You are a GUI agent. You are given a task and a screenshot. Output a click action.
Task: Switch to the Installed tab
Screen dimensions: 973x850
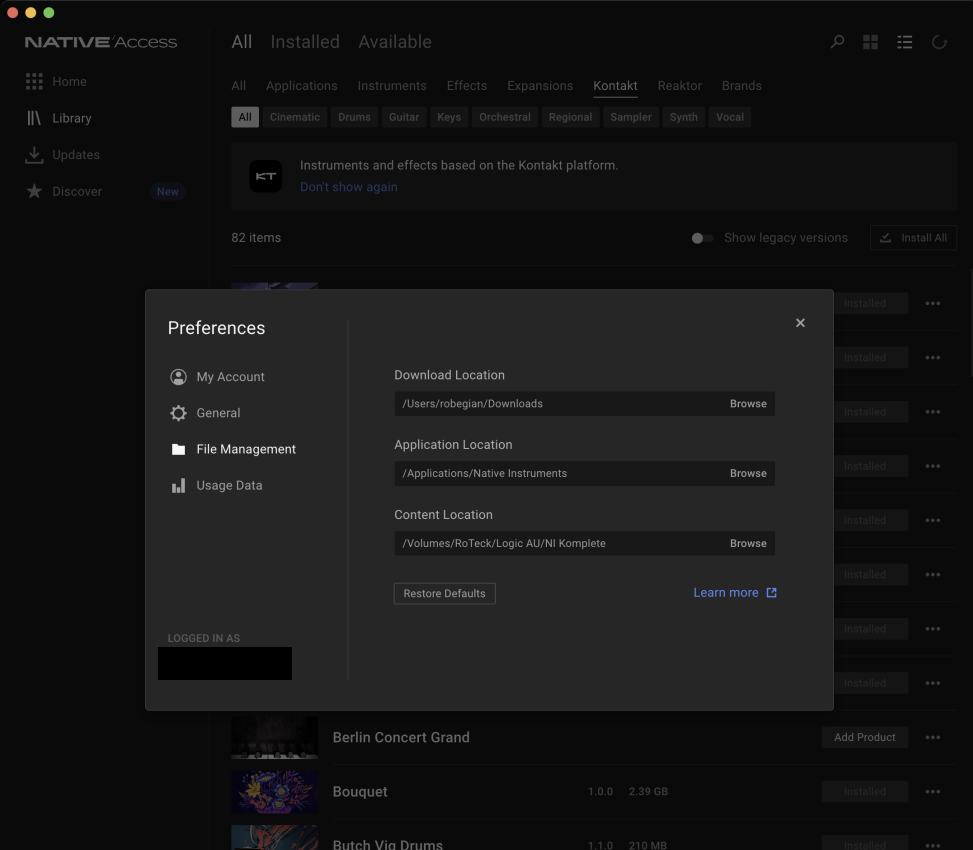click(x=305, y=42)
